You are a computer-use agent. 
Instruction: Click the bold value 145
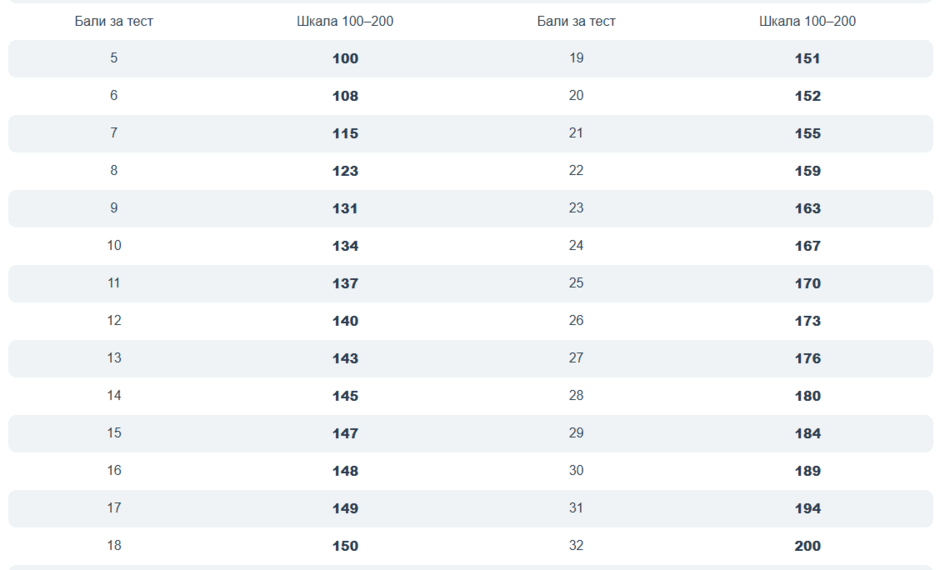coord(345,396)
